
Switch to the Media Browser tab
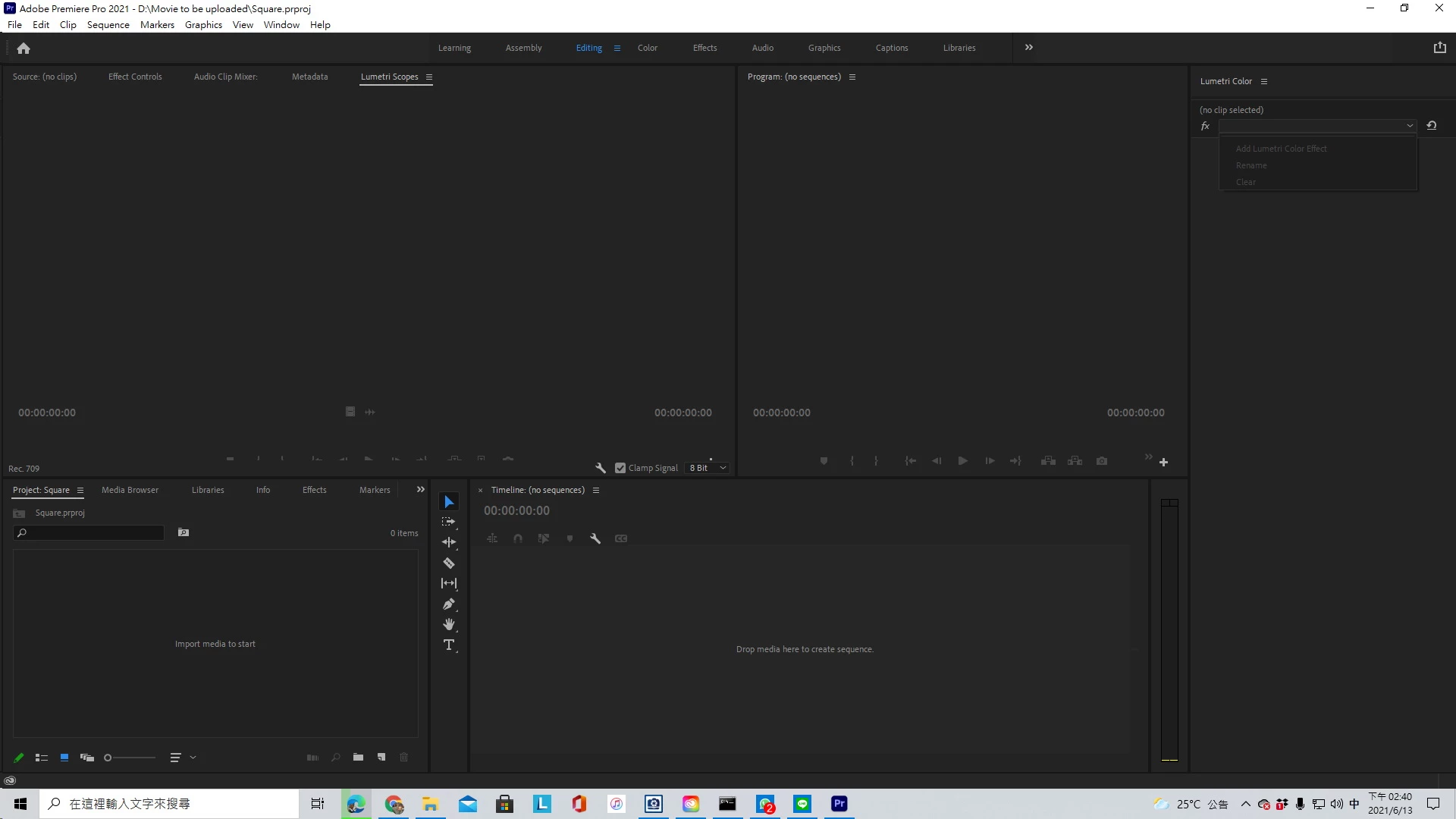(130, 490)
